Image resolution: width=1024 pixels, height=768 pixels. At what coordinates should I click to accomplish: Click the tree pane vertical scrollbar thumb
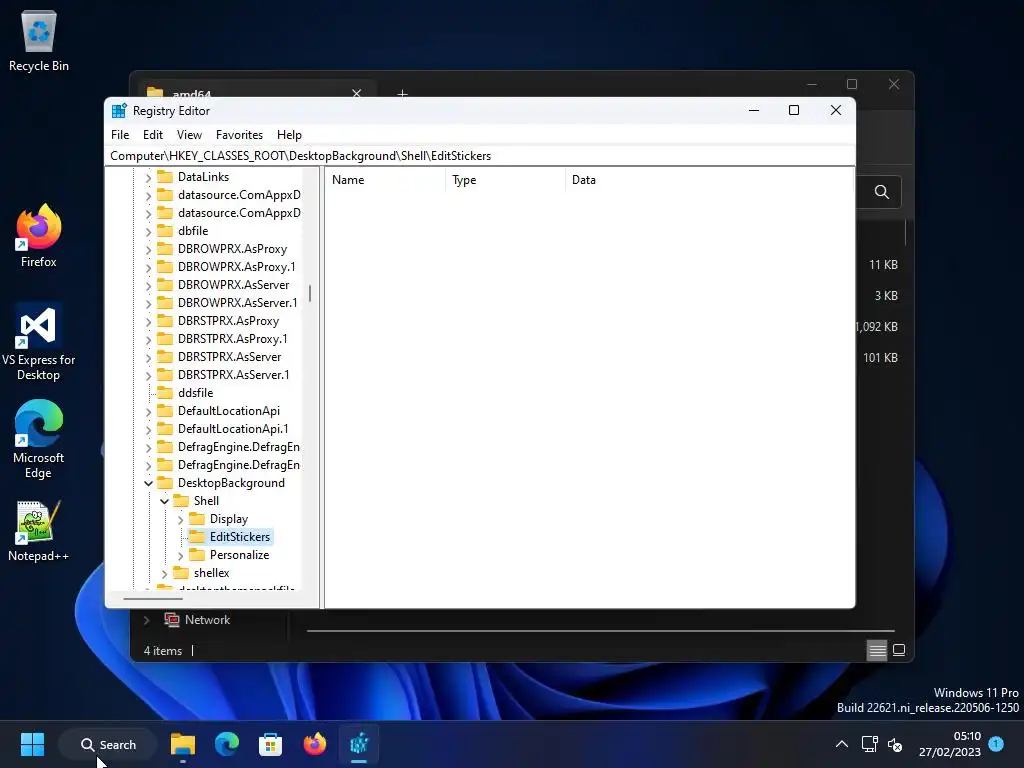(x=310, y=294)
